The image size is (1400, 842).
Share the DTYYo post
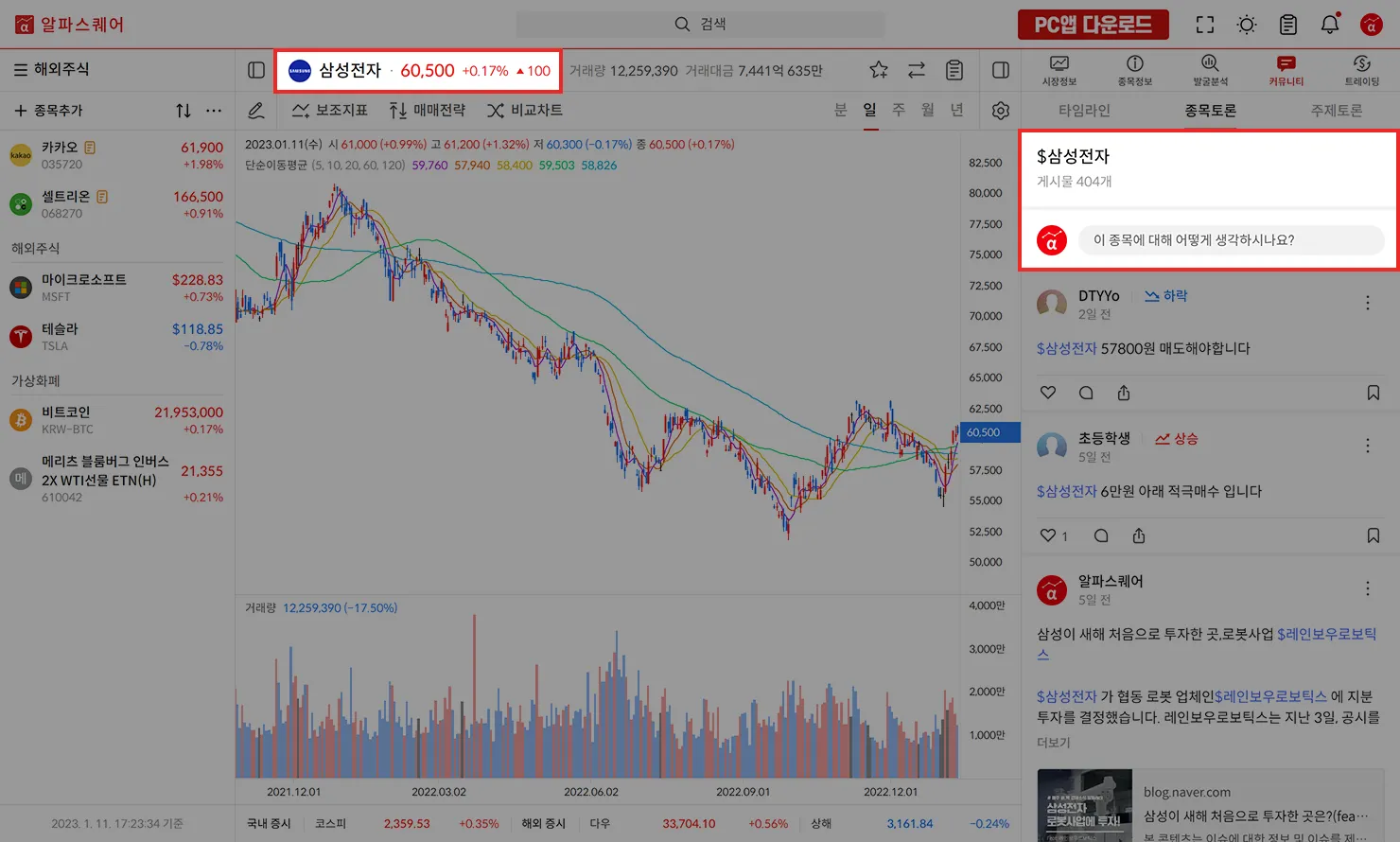tap(1124, 393)
